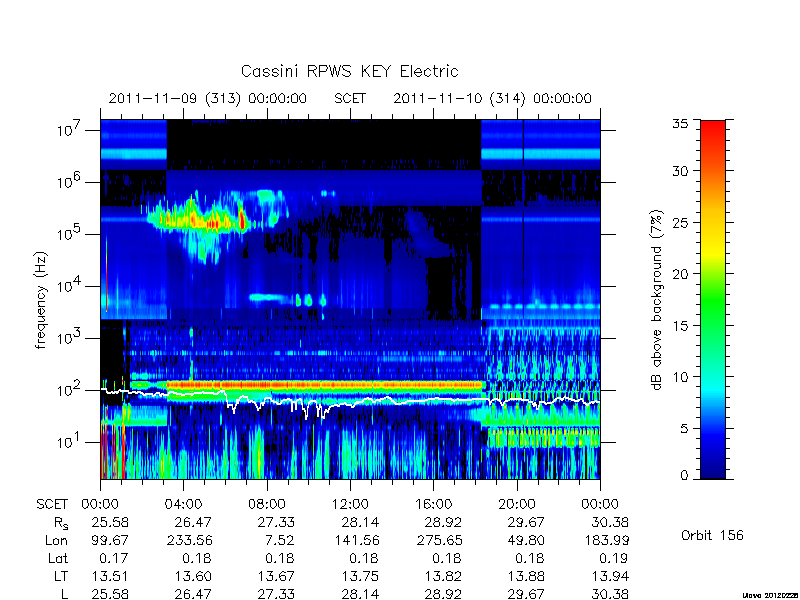Click the 04:00 time tick label

(183, 504)
